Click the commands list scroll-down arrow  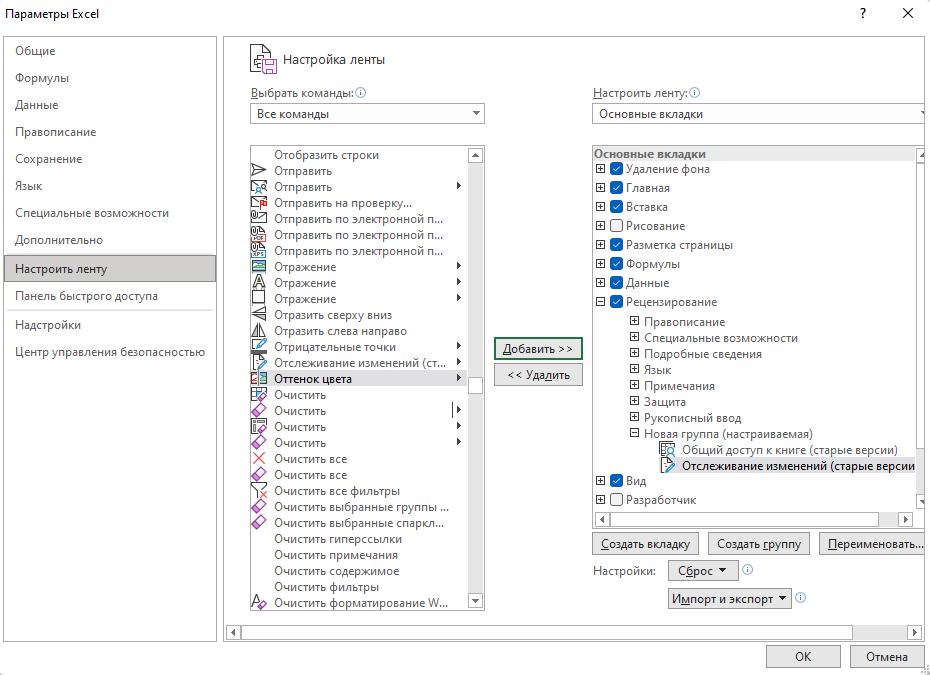(x=475, y=601)
